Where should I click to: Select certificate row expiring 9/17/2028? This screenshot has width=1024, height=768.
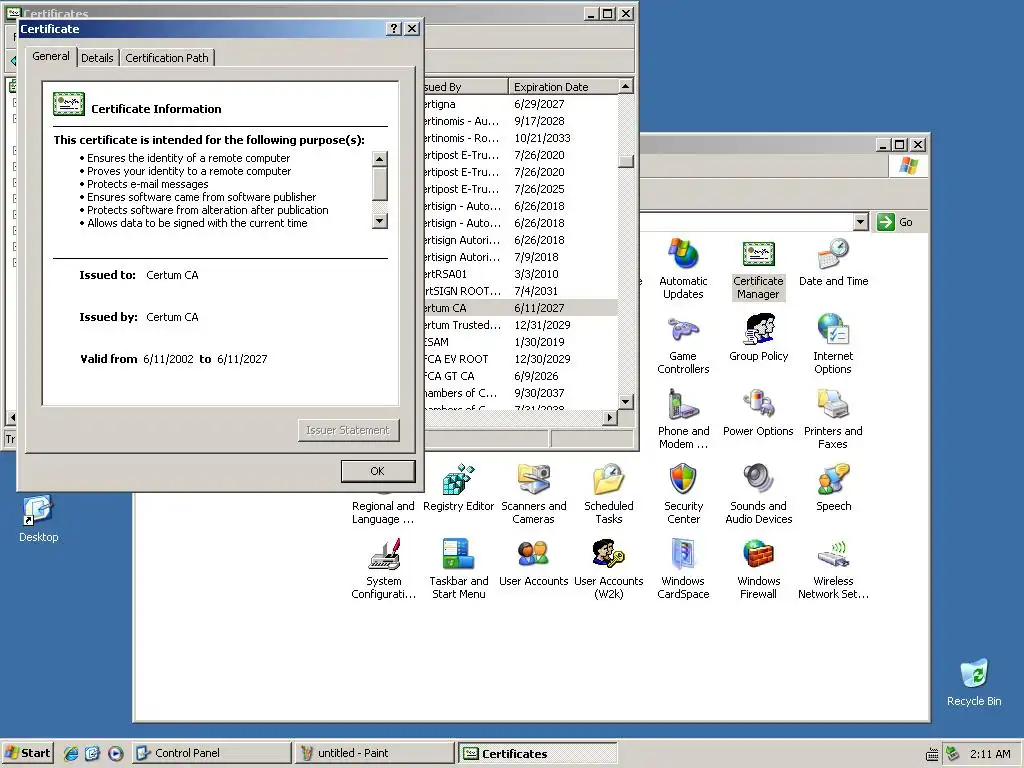[520, 121]
